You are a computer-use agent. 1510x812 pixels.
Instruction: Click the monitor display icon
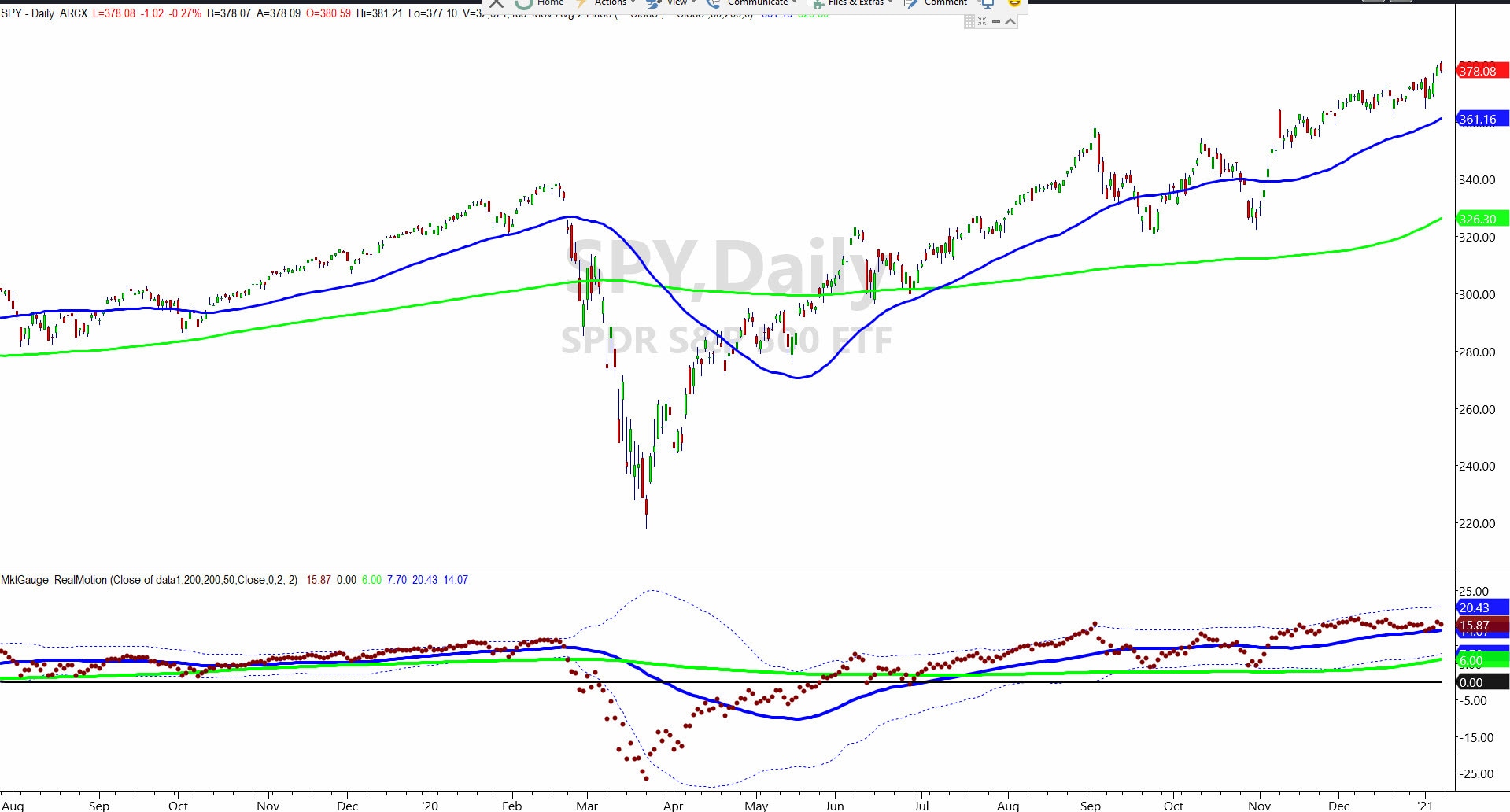click(987, 3)
